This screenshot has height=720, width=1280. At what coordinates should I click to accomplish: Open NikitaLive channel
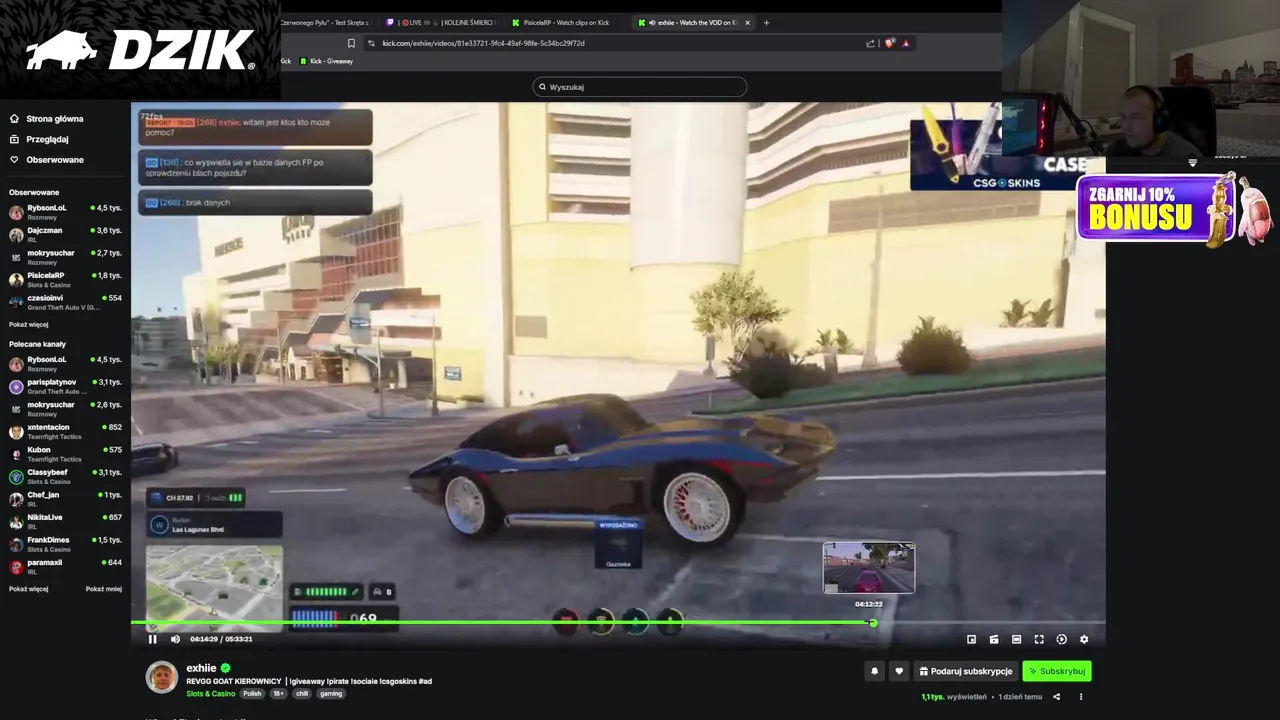pyautogui.click(x=65, y=521)
